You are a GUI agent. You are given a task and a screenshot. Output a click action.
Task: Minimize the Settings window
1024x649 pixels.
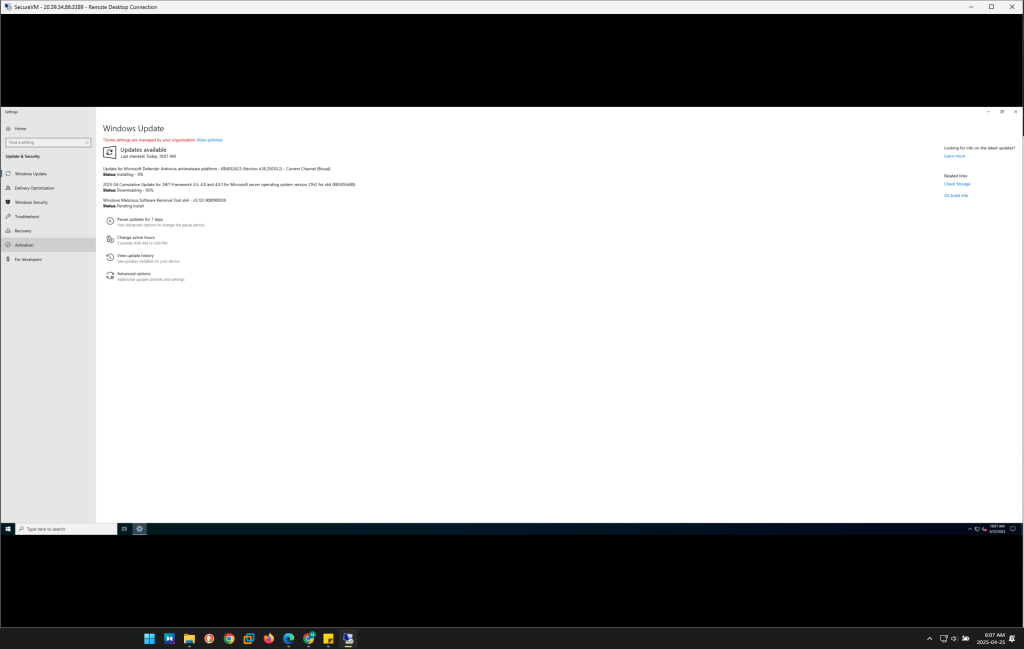[988, 112]
